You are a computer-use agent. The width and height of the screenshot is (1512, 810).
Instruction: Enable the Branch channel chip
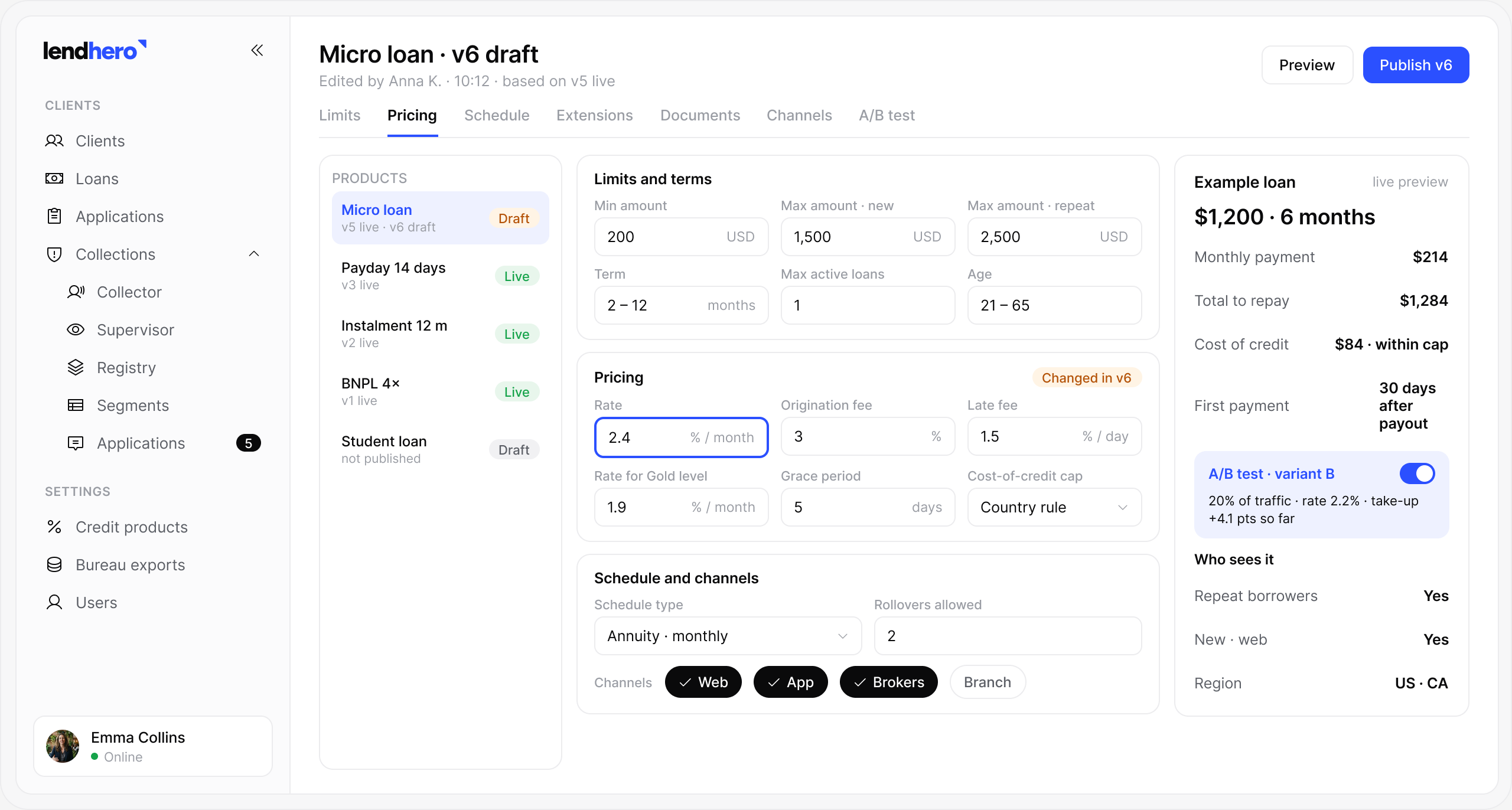[988, 682]
